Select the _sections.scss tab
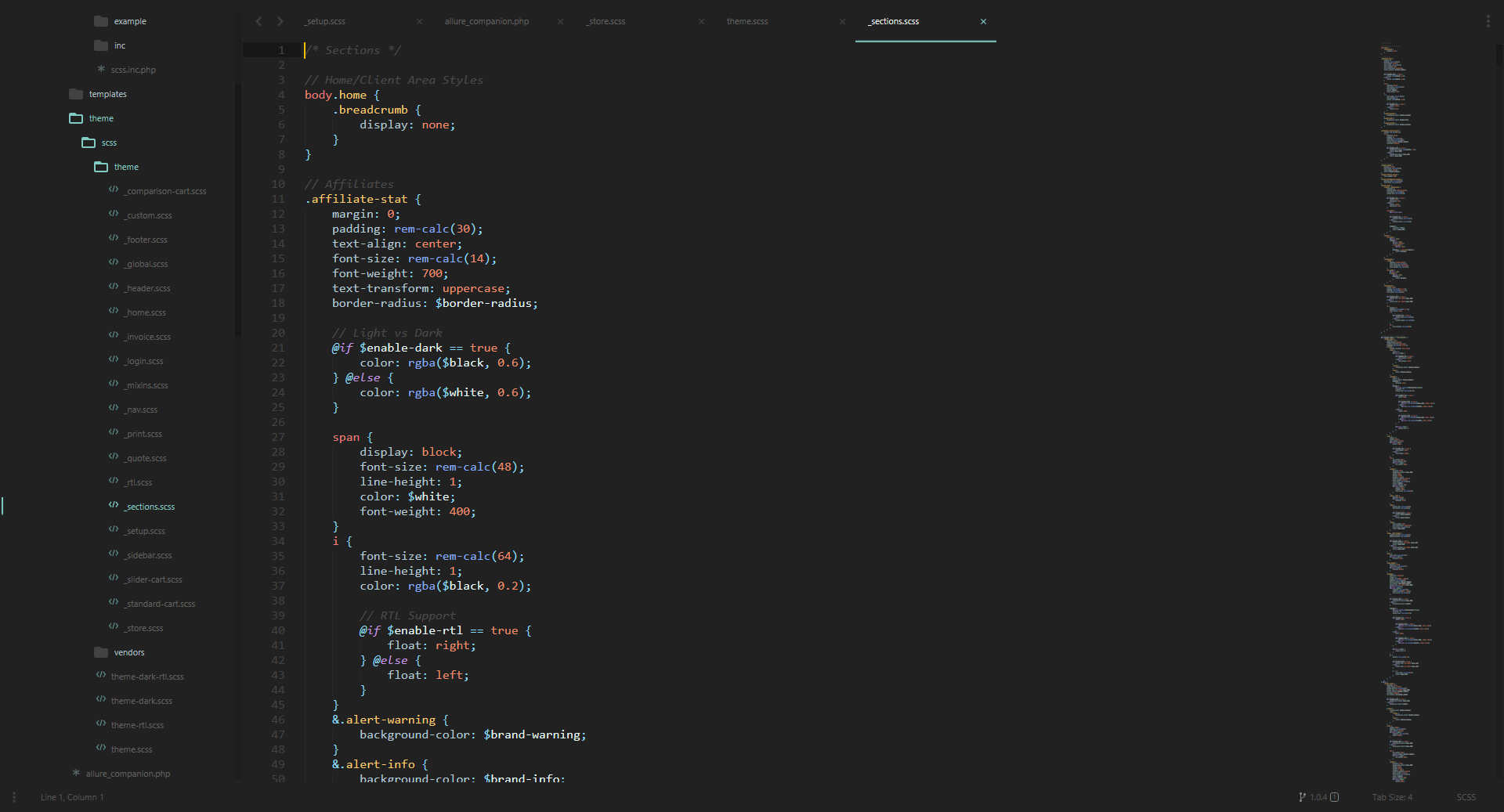This screenshot has height=812, width=1504. [x=894, y=21]
